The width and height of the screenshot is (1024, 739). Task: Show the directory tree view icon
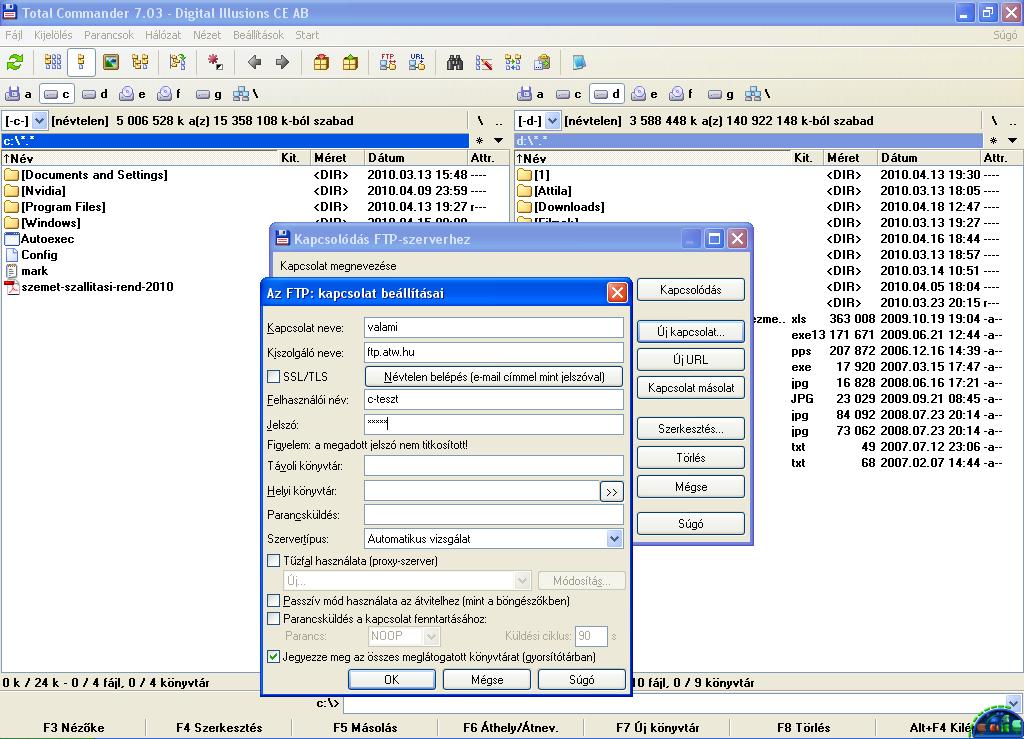pyautogui.click(x=140, y=63)
